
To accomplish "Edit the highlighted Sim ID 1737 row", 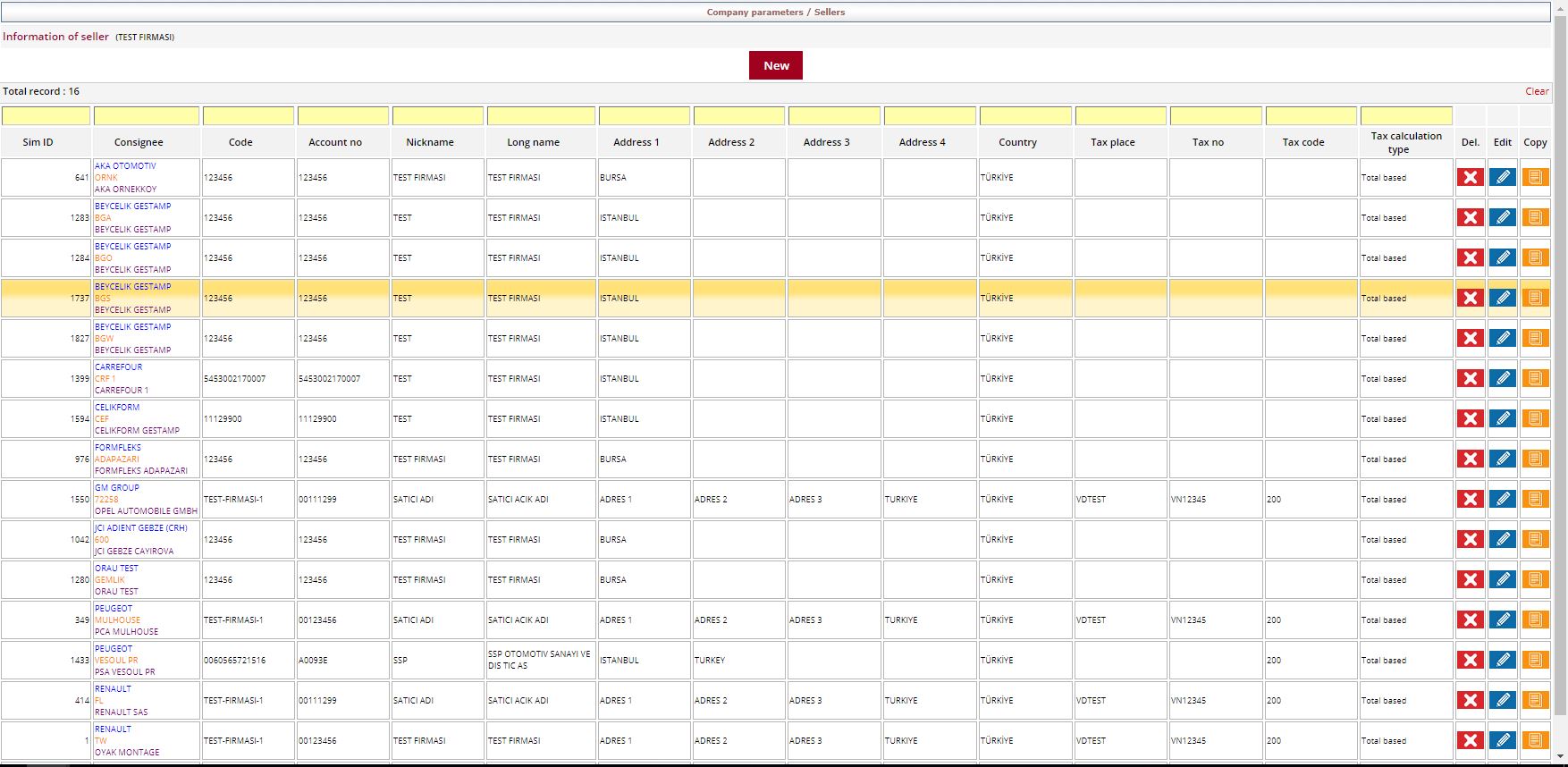I will [1503, 298].
